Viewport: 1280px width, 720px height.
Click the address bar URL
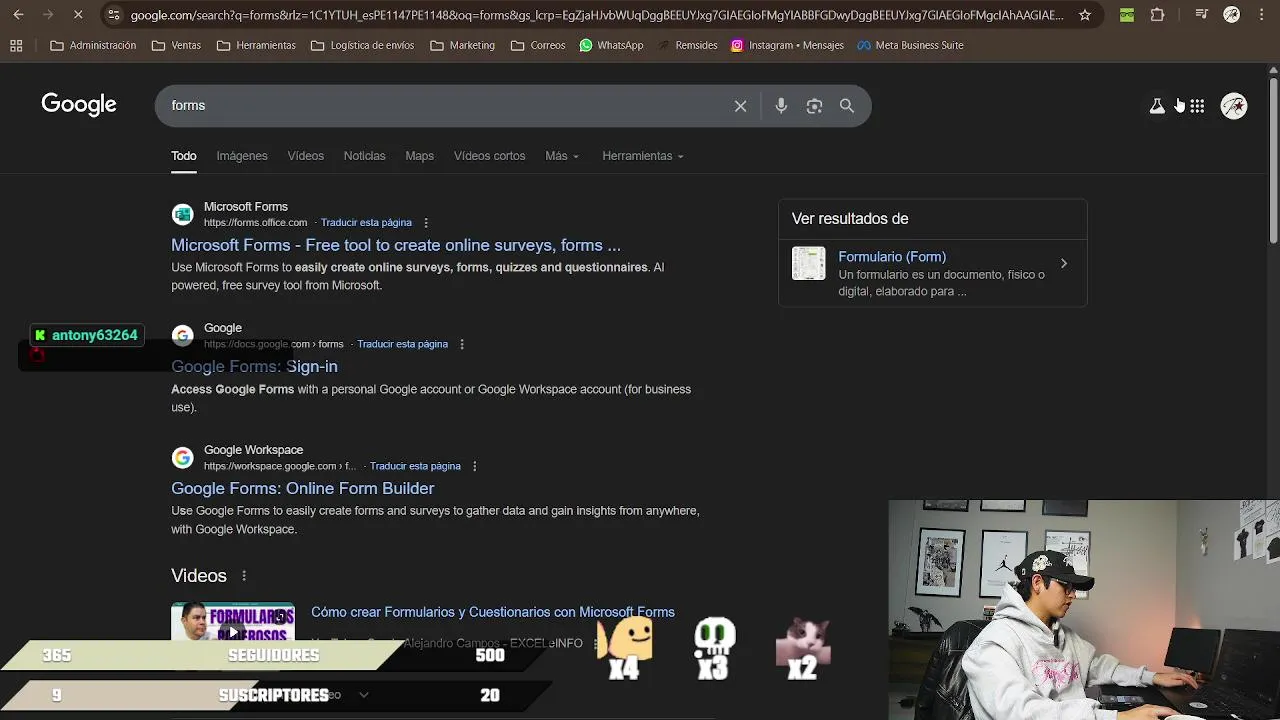[597, 15]
